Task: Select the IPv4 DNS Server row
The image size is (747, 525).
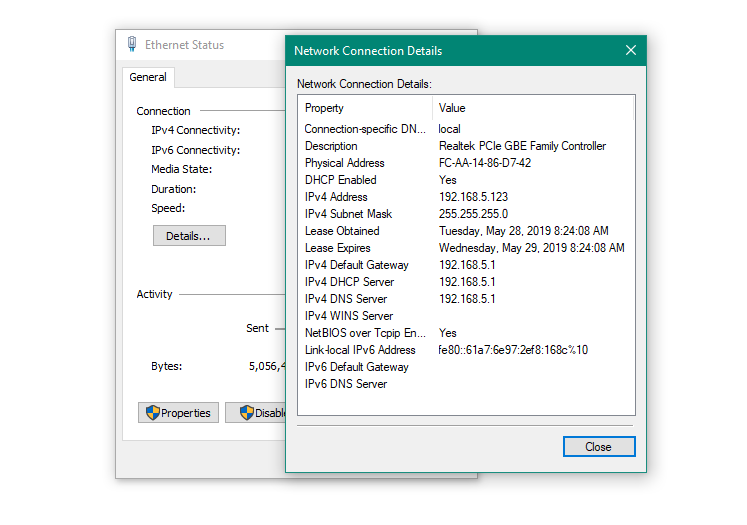Action: point(345,299)
